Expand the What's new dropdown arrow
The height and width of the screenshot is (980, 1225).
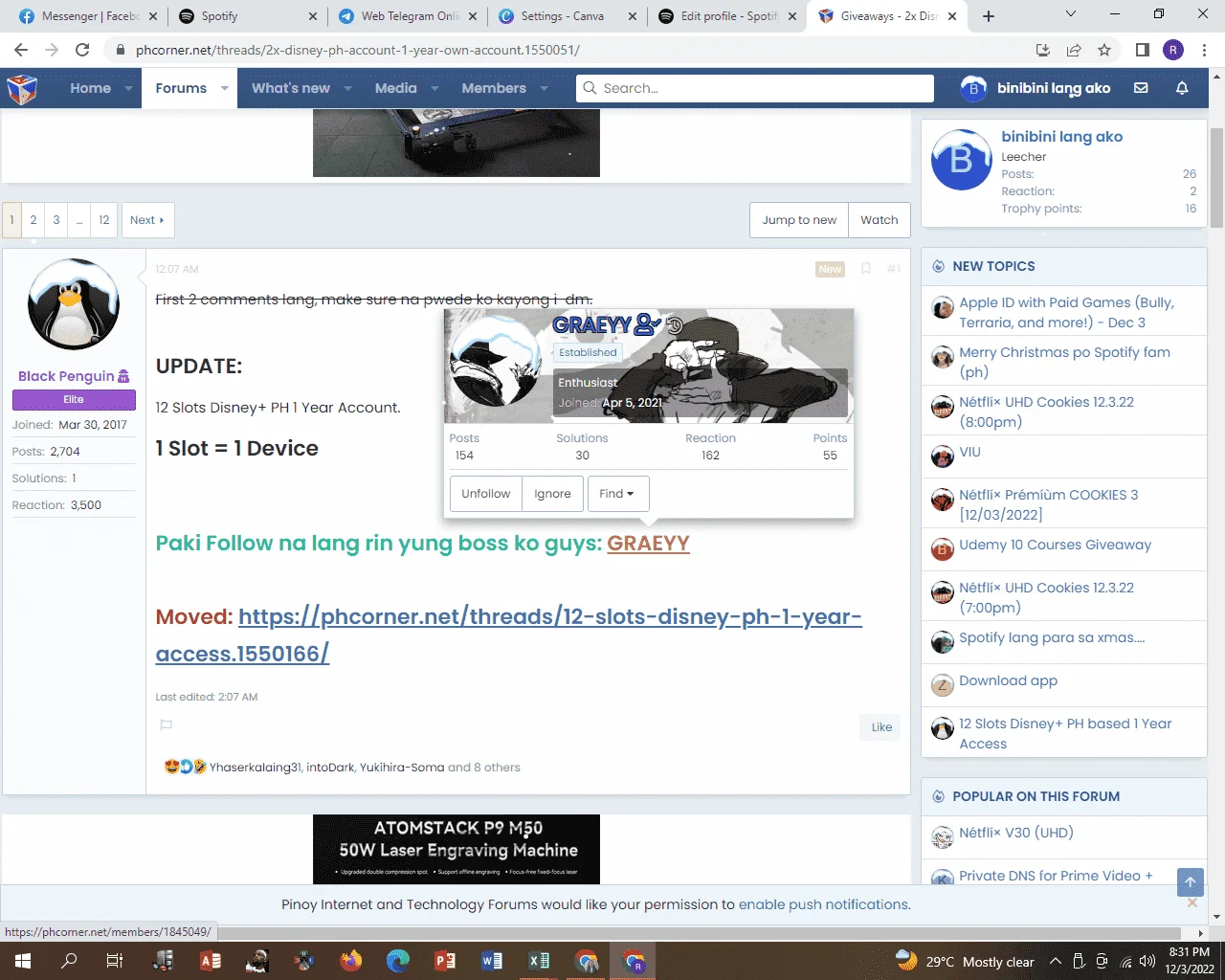pos(347,88)
